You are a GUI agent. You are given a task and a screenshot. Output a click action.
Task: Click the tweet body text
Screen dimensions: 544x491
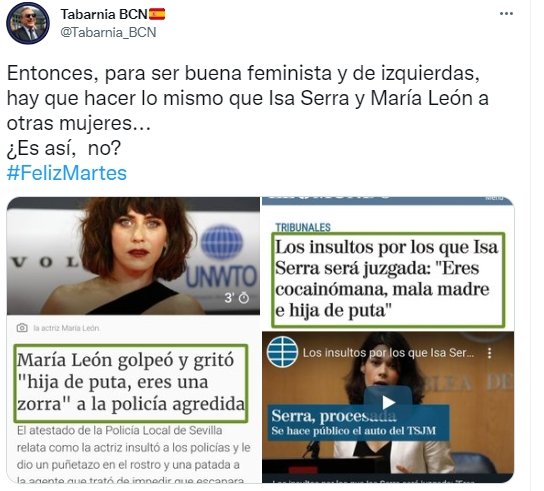(x=248, y=110)
